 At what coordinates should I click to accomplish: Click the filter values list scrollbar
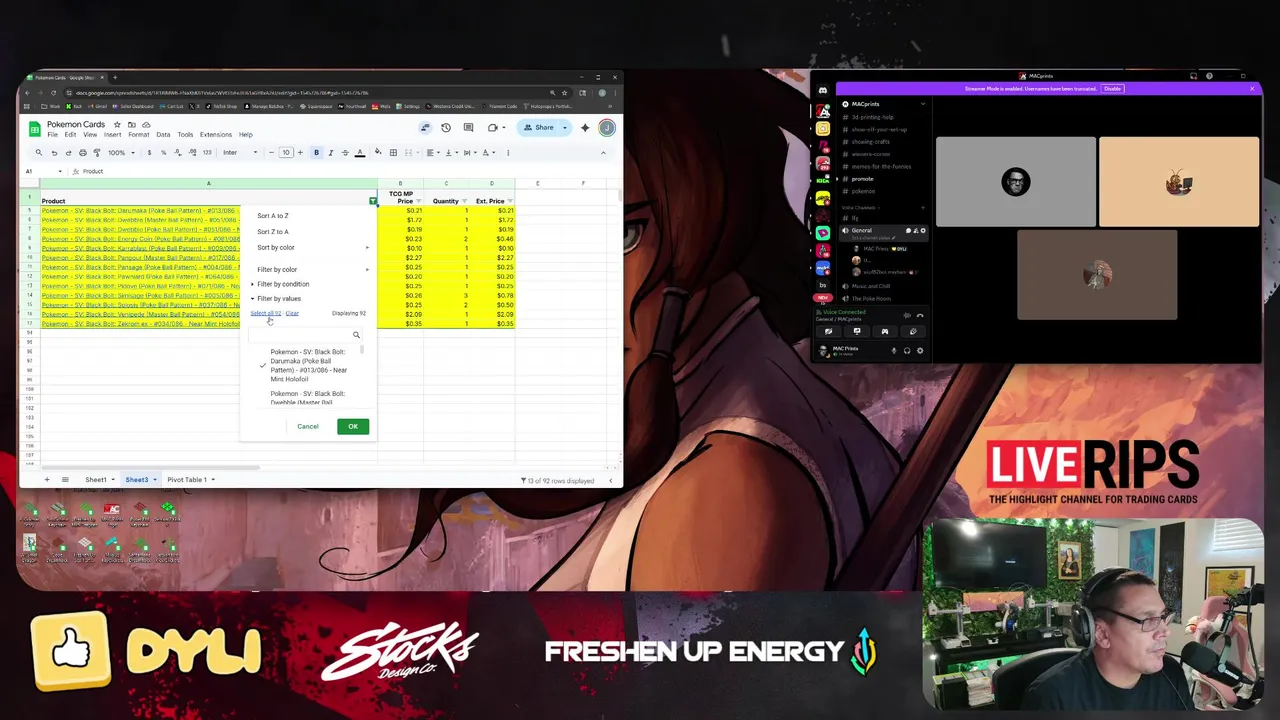tap(362, 350)
